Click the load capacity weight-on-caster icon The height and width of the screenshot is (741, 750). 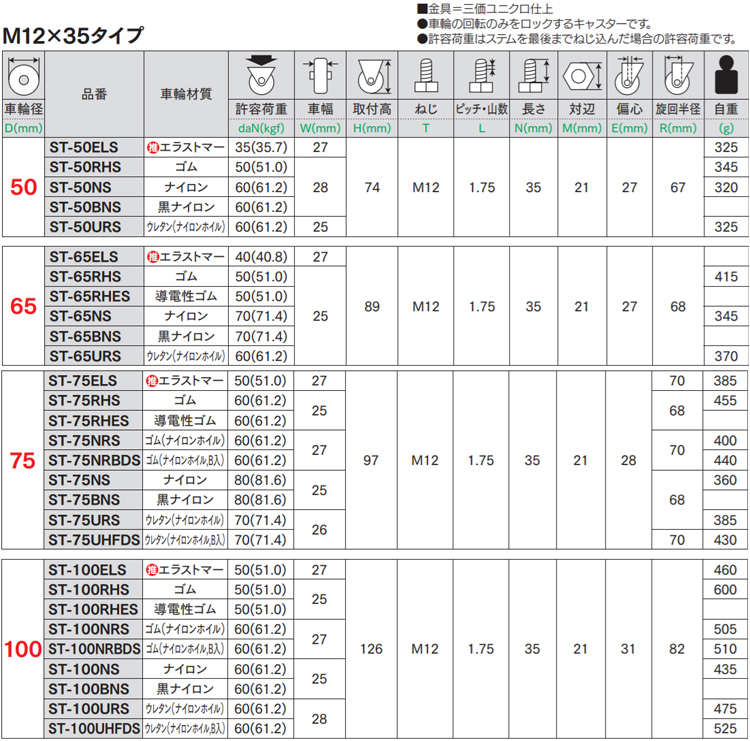pos(261,74)
